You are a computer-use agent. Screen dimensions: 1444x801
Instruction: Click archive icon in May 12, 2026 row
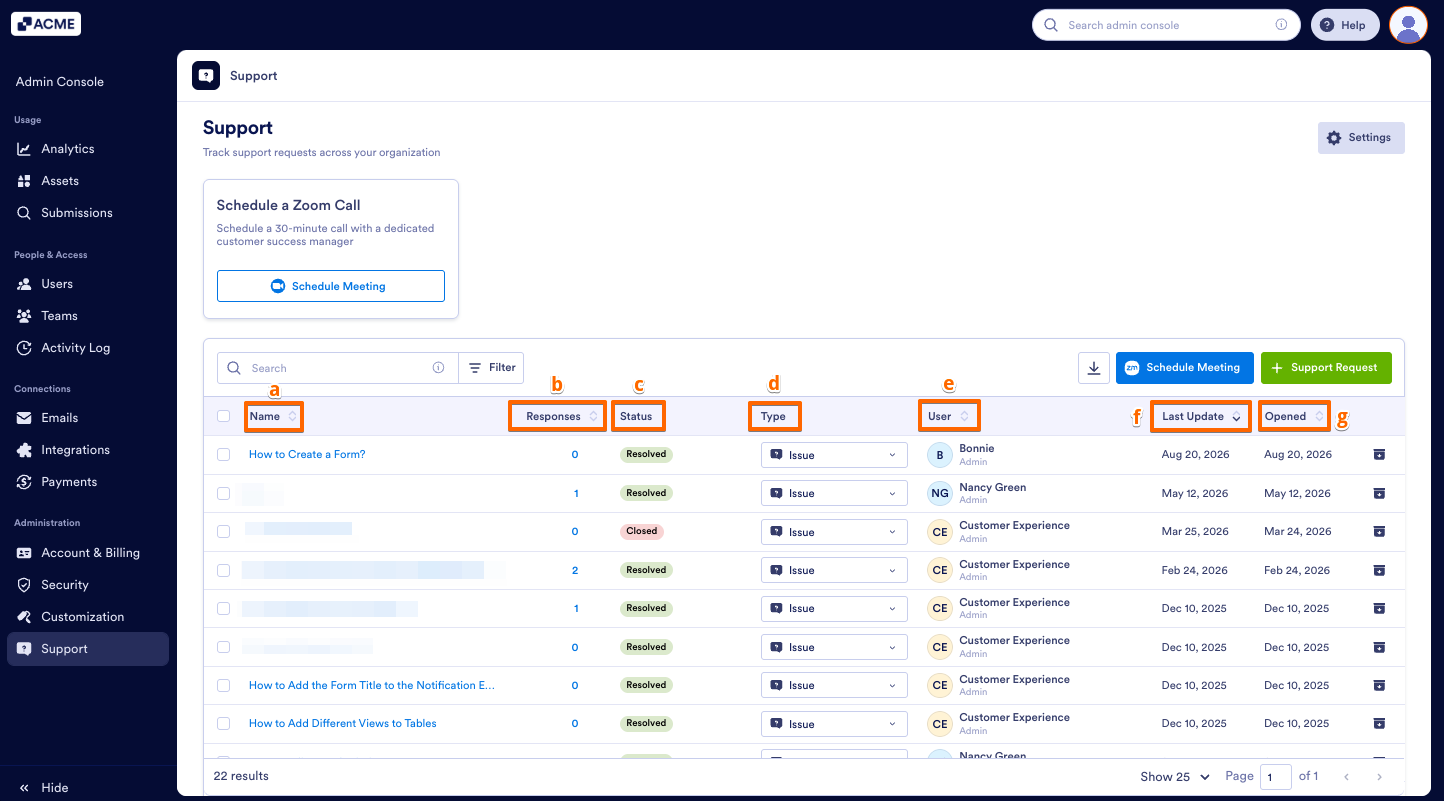click(x=1379, y=493)
